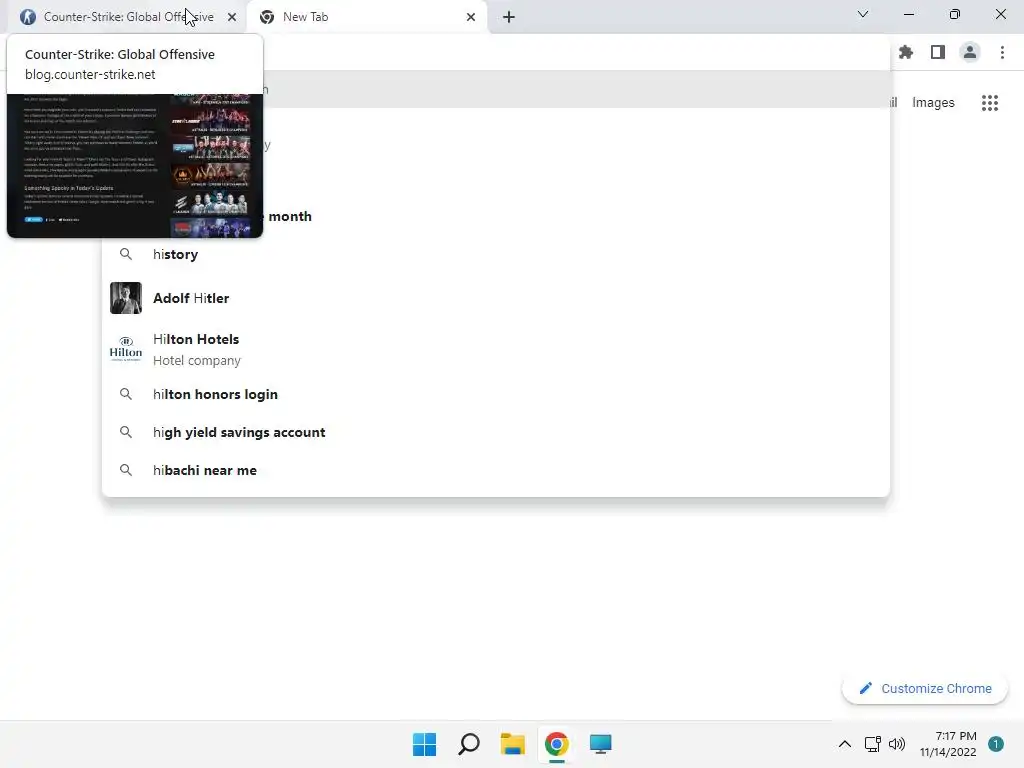
Task: Open Windows taskbar Search
Action: coord(469,744)
